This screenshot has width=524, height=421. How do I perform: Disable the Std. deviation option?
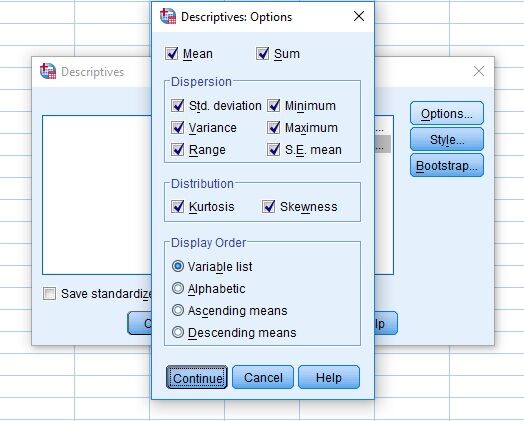(177, 106)
